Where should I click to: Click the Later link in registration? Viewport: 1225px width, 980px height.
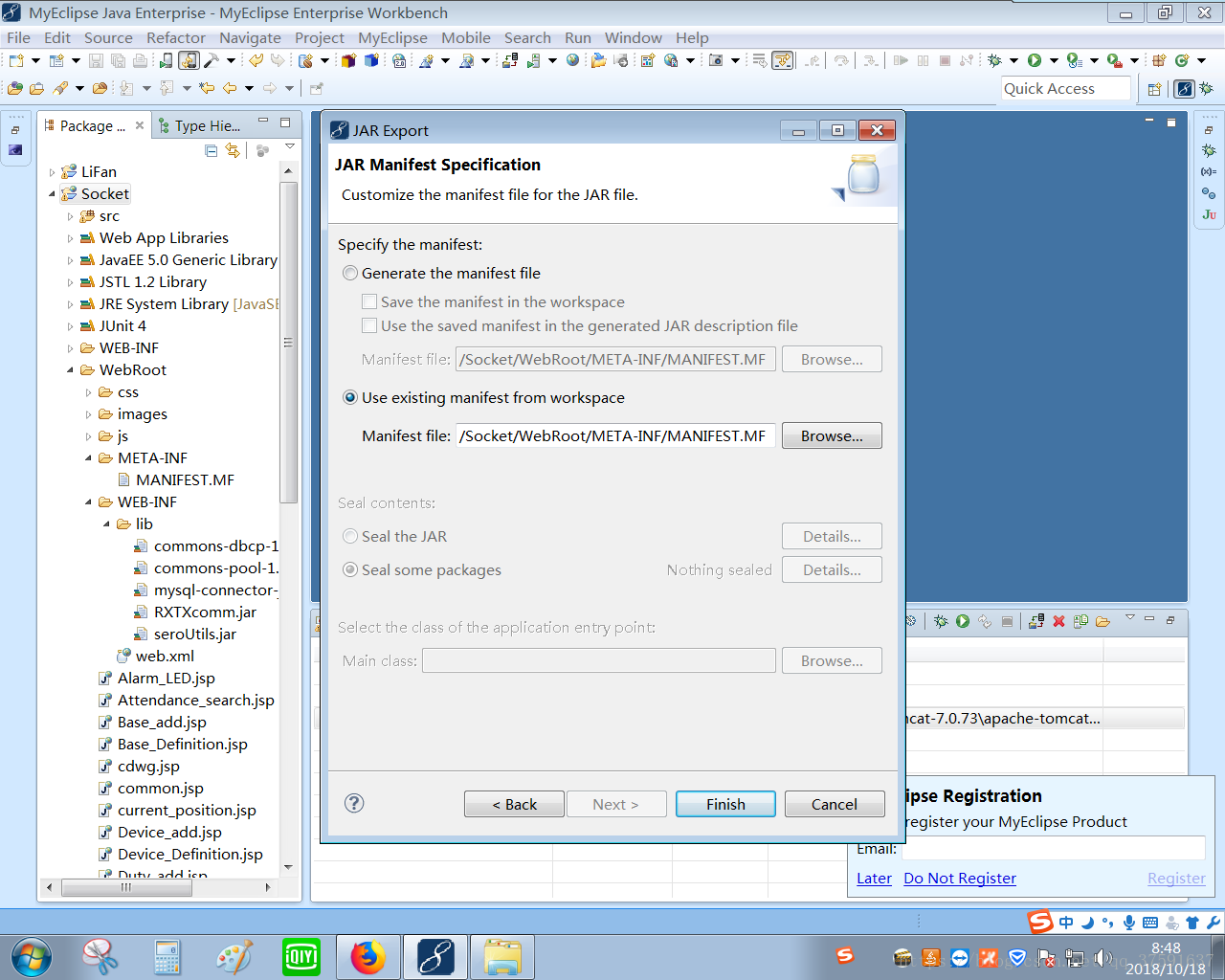[874, 878]
